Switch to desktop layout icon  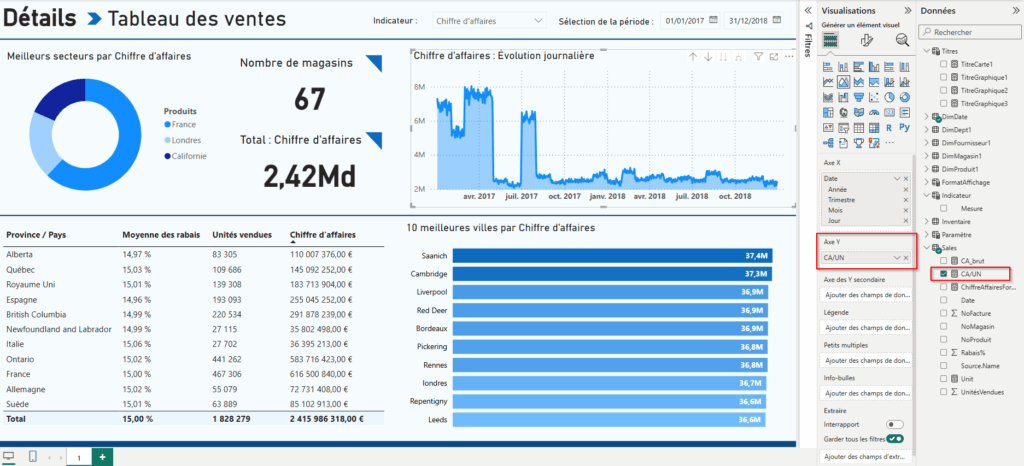click(8, 457)
